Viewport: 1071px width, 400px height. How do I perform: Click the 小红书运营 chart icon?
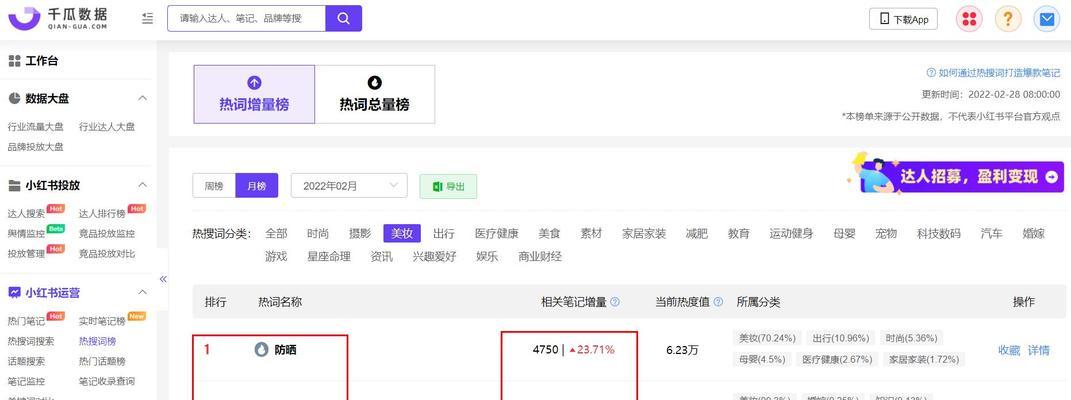[14, 293]
